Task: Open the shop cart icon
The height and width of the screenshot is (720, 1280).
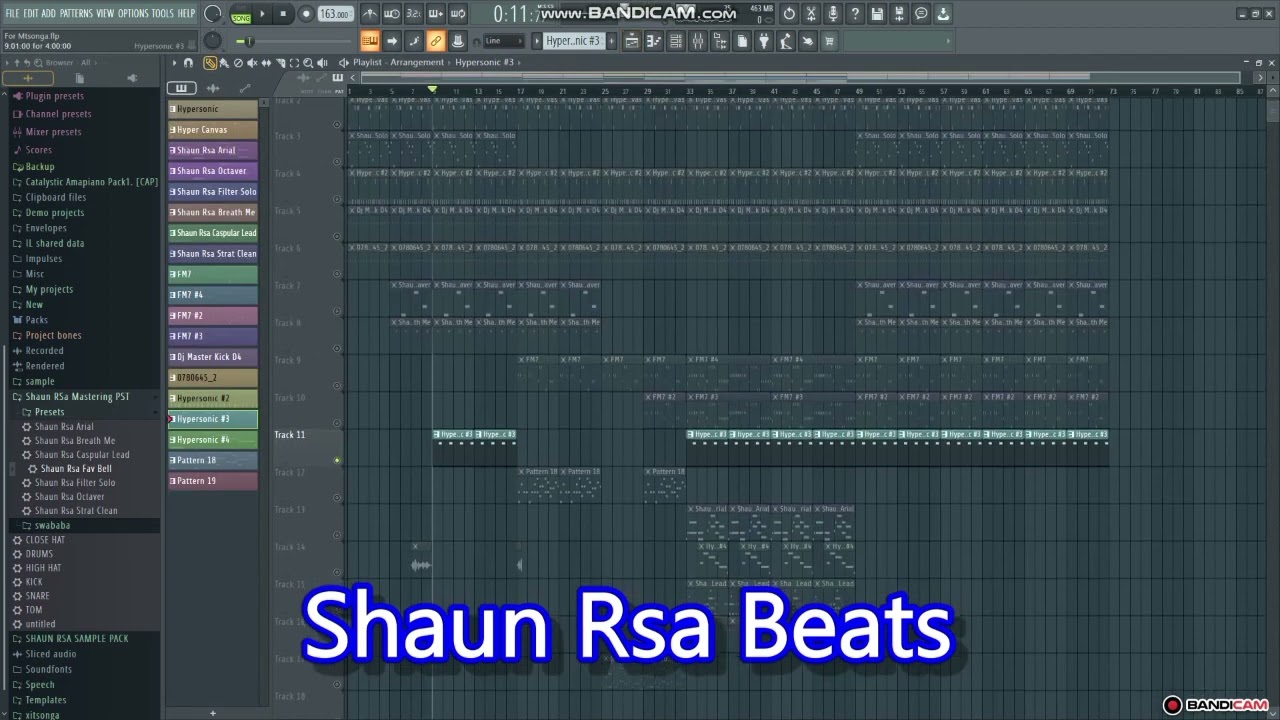Action: coord(830,41)
